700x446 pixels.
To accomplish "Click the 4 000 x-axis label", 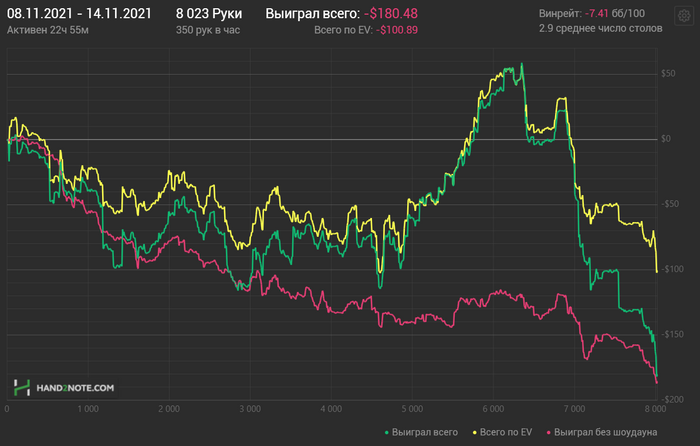I will pos(331,409).
